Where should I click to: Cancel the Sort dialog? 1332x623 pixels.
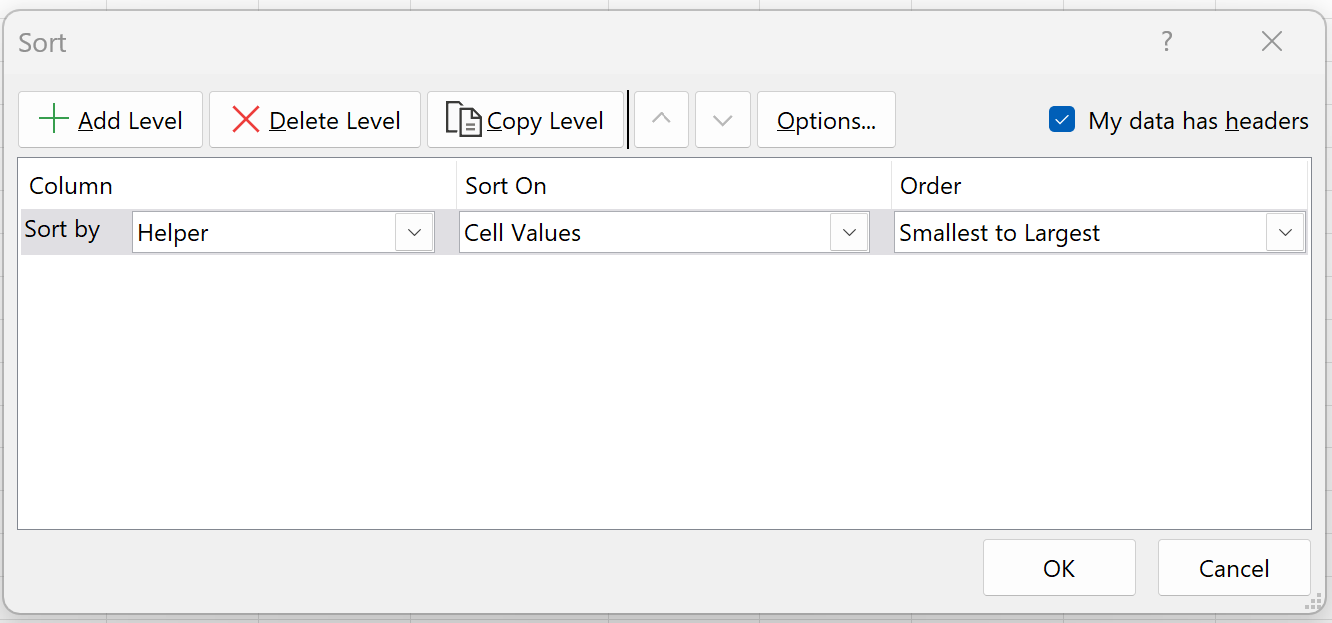[1234, 568]
